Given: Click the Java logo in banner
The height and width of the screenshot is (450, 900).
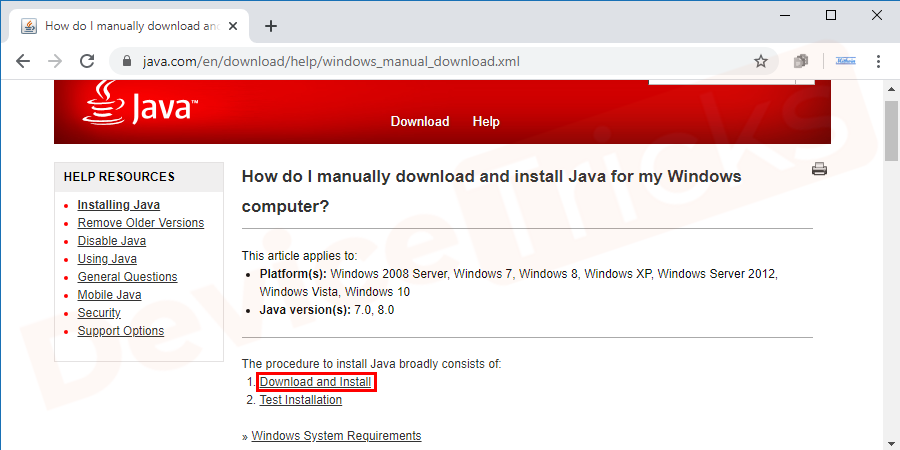Looking at the screenshot, I should coord(141,104).
